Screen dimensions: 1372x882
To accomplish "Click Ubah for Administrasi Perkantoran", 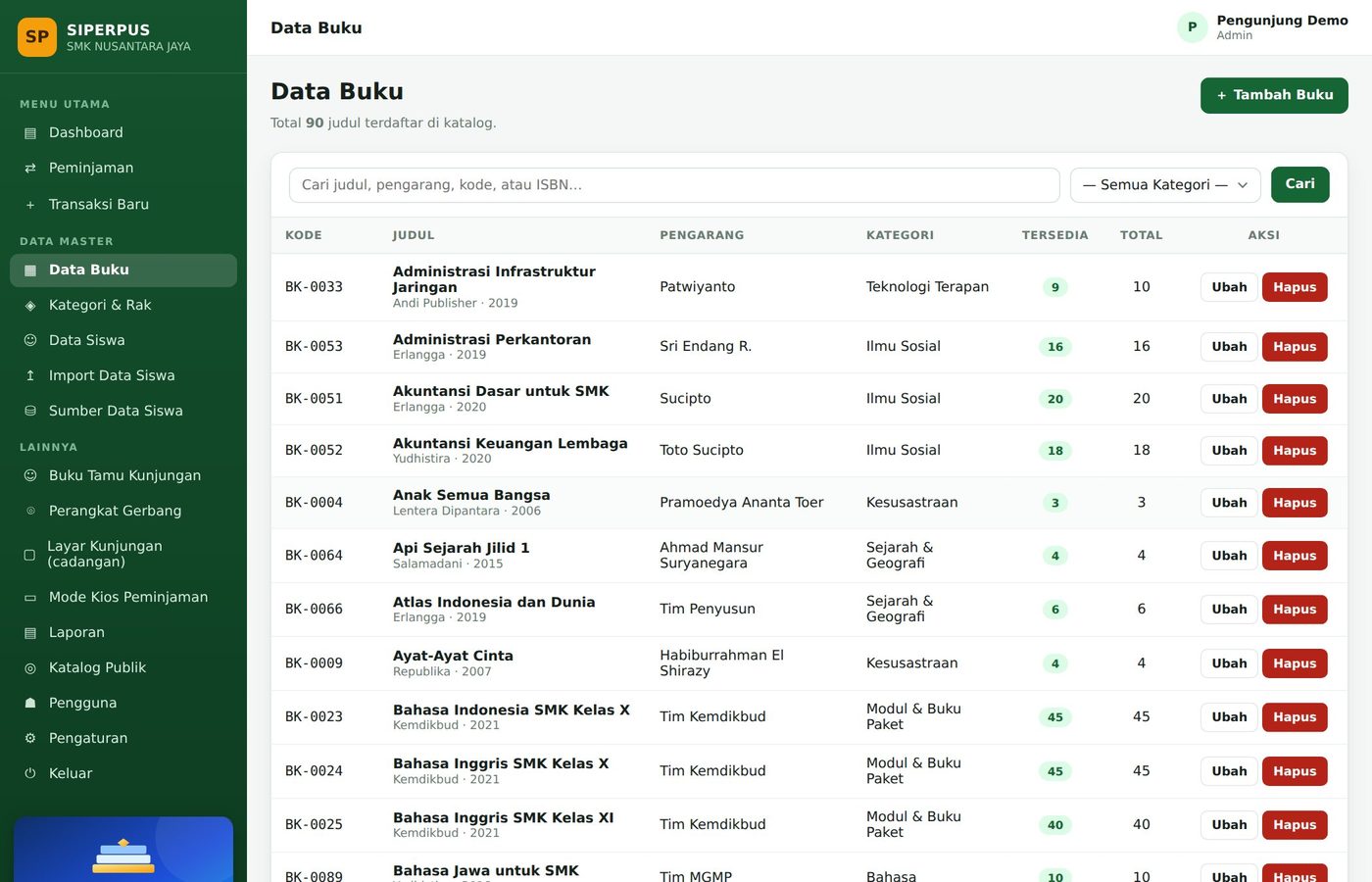I will (x=1229, y=347).
